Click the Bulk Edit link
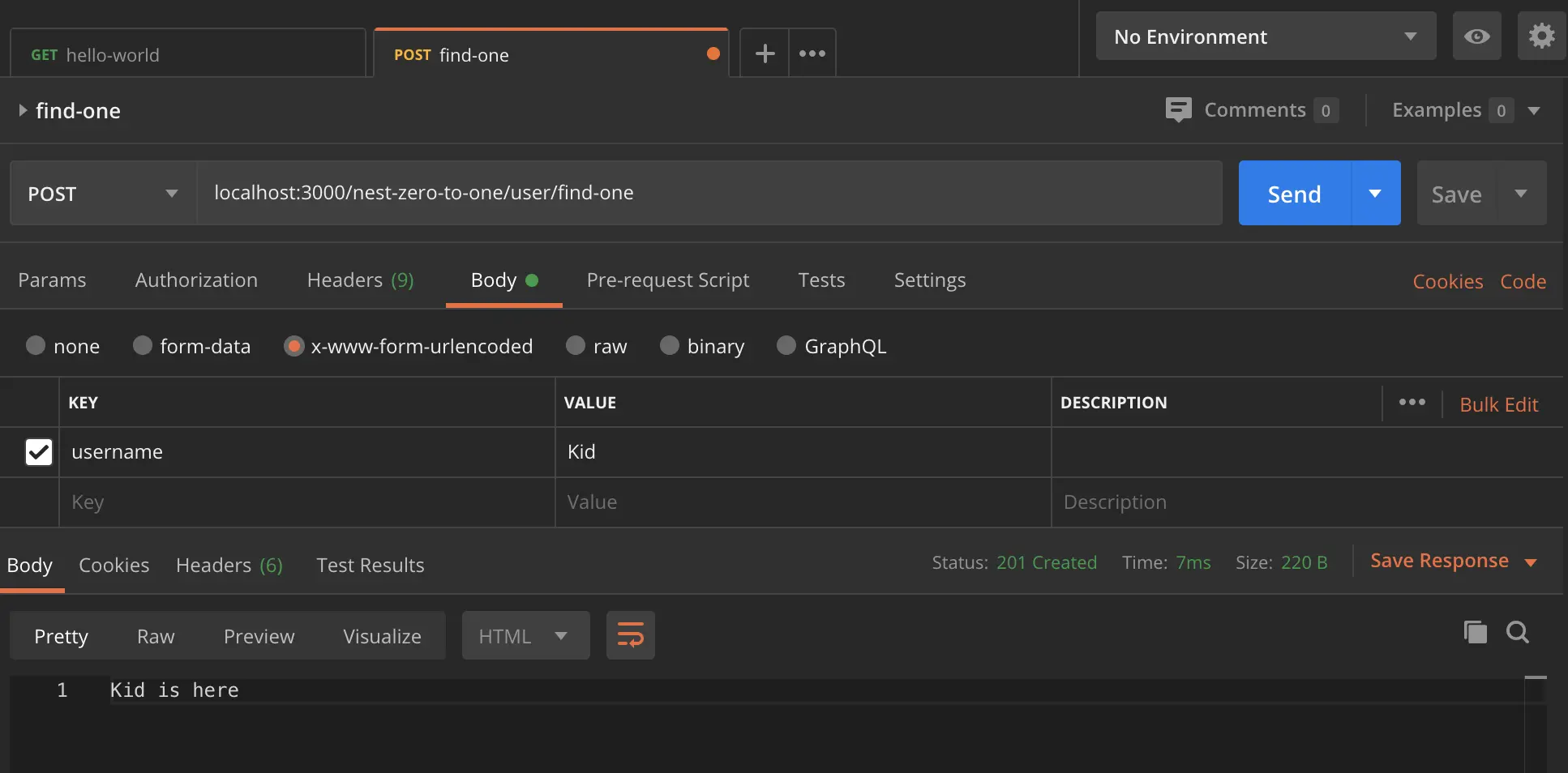This screenshot has height=773, width=1568. coord(1499,404)
